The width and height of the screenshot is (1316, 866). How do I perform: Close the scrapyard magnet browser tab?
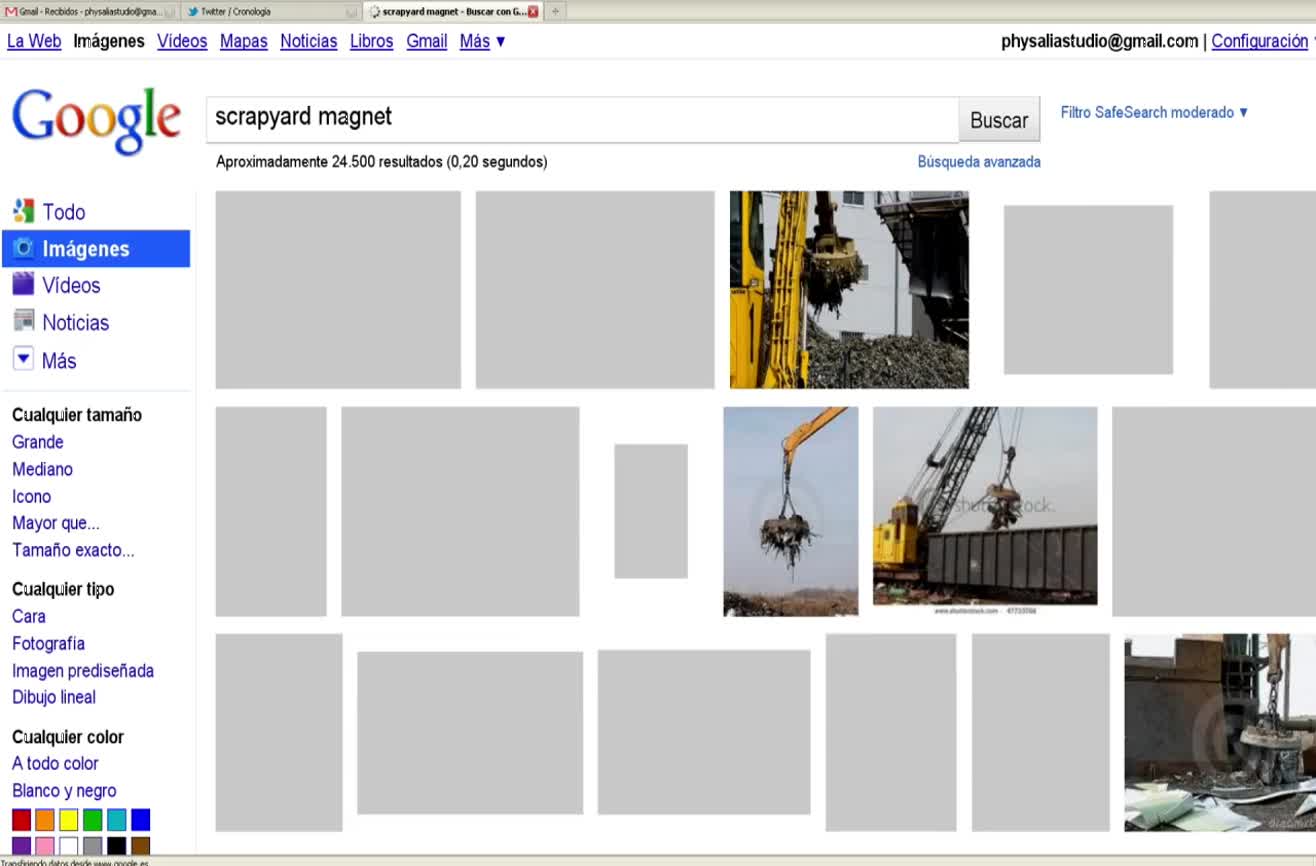click(x=533, y=11)
